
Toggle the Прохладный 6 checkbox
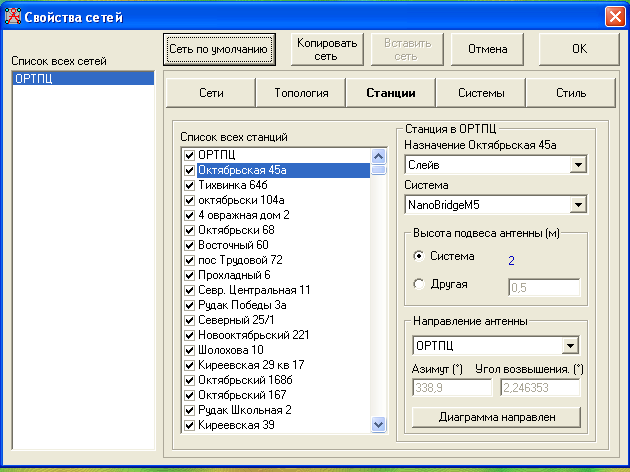(189, 275)
